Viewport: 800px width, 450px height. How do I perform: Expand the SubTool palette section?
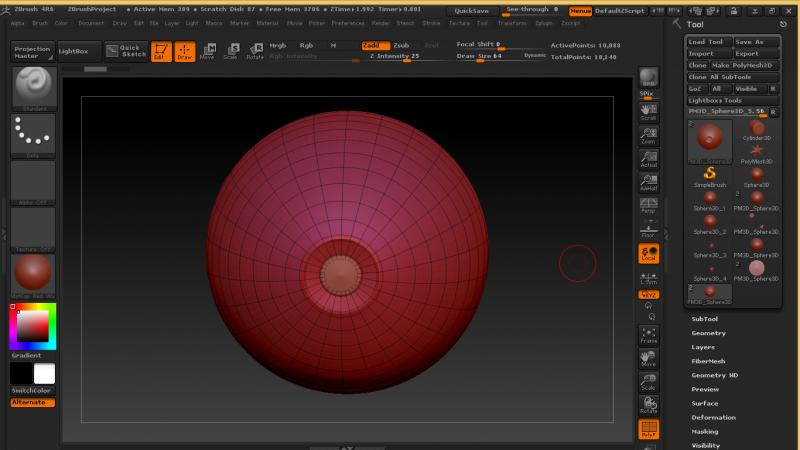(705, 319)
